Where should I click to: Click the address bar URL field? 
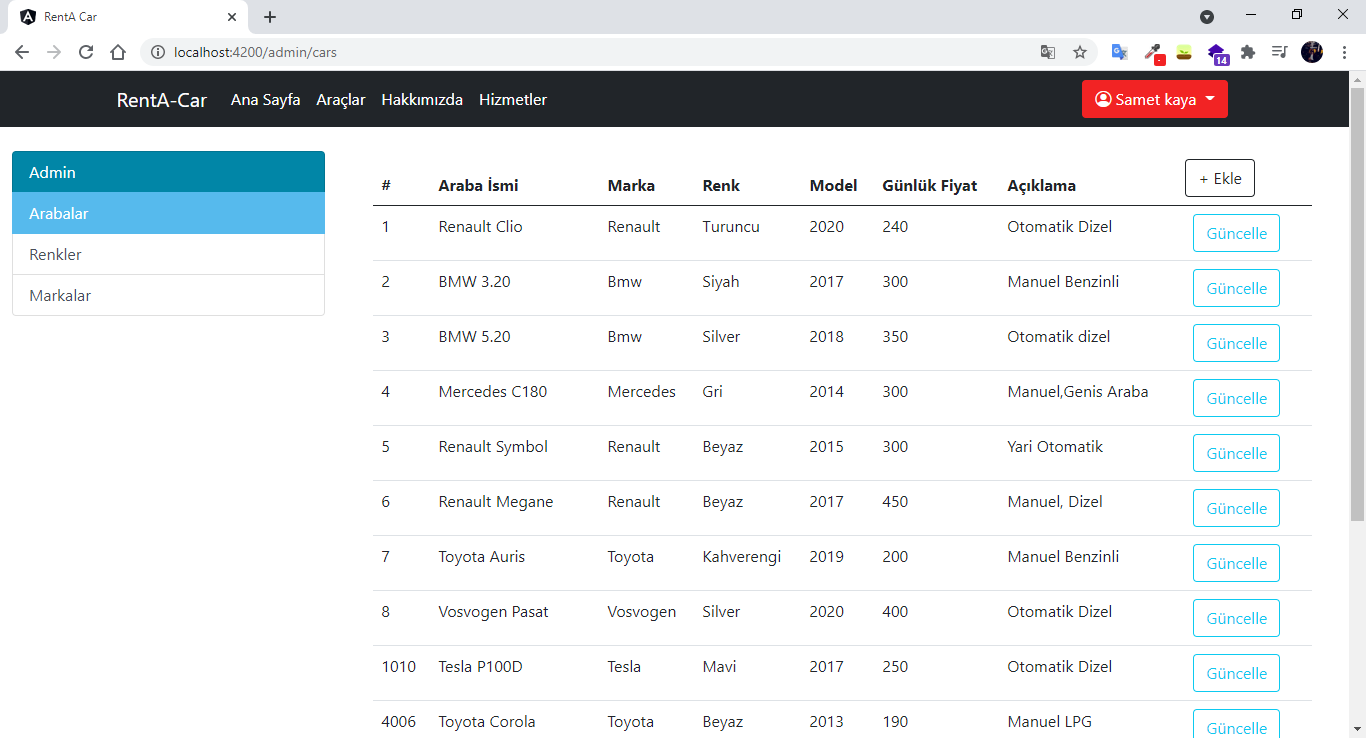tap(600, 52)
